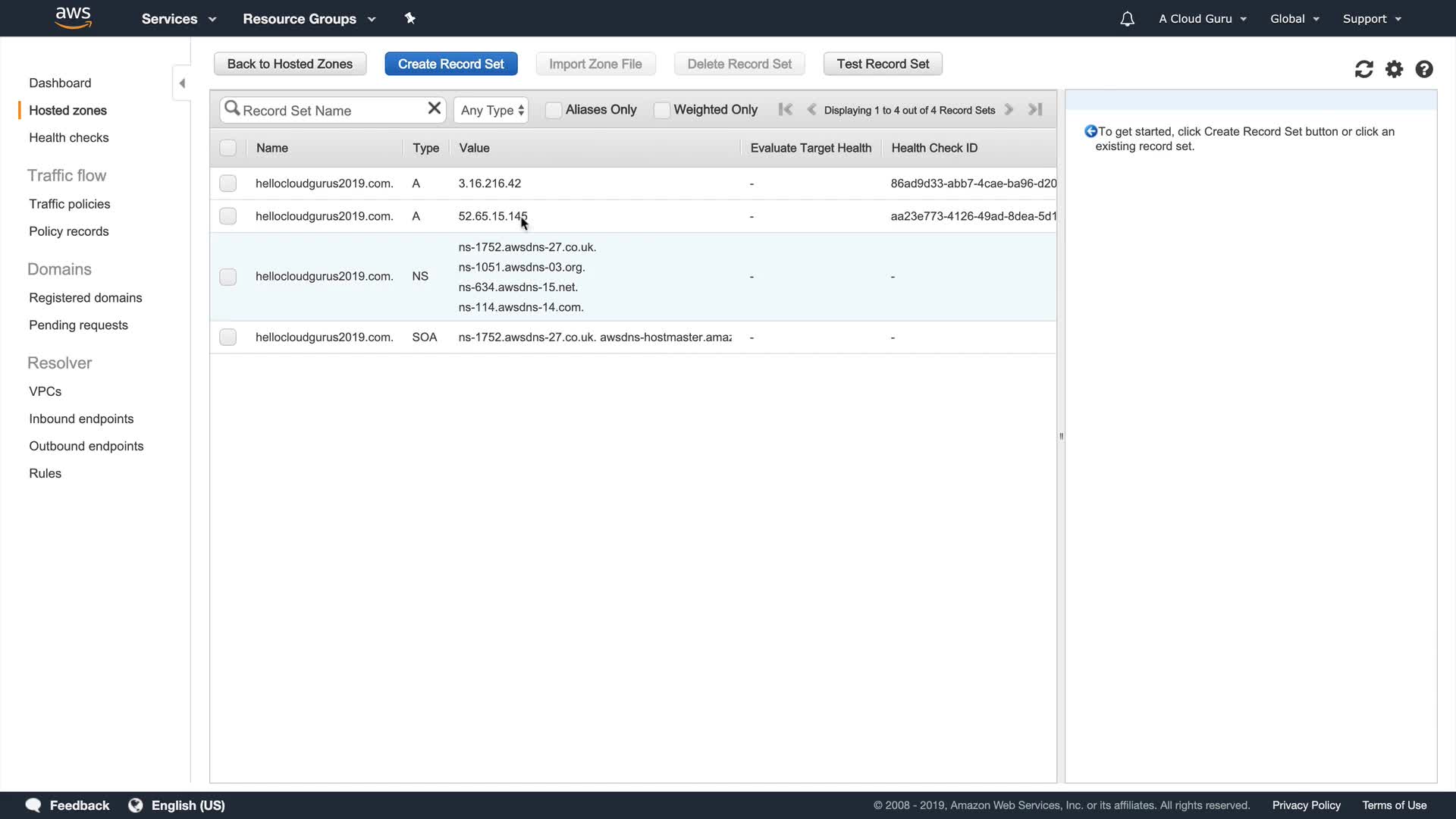Clear the Record Set Name search
The width and height of the screenshot is (1456, 819).
click(434, 108)
